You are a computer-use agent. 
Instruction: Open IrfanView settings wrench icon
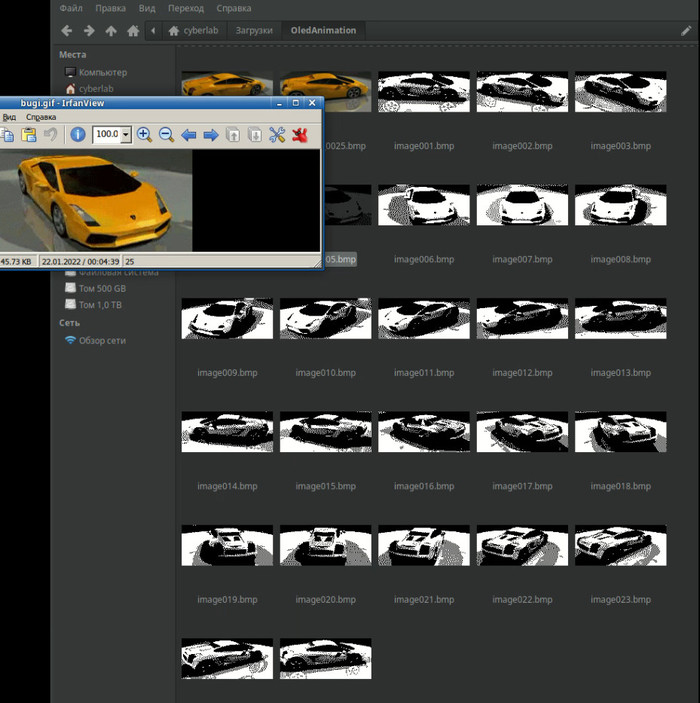277,135
